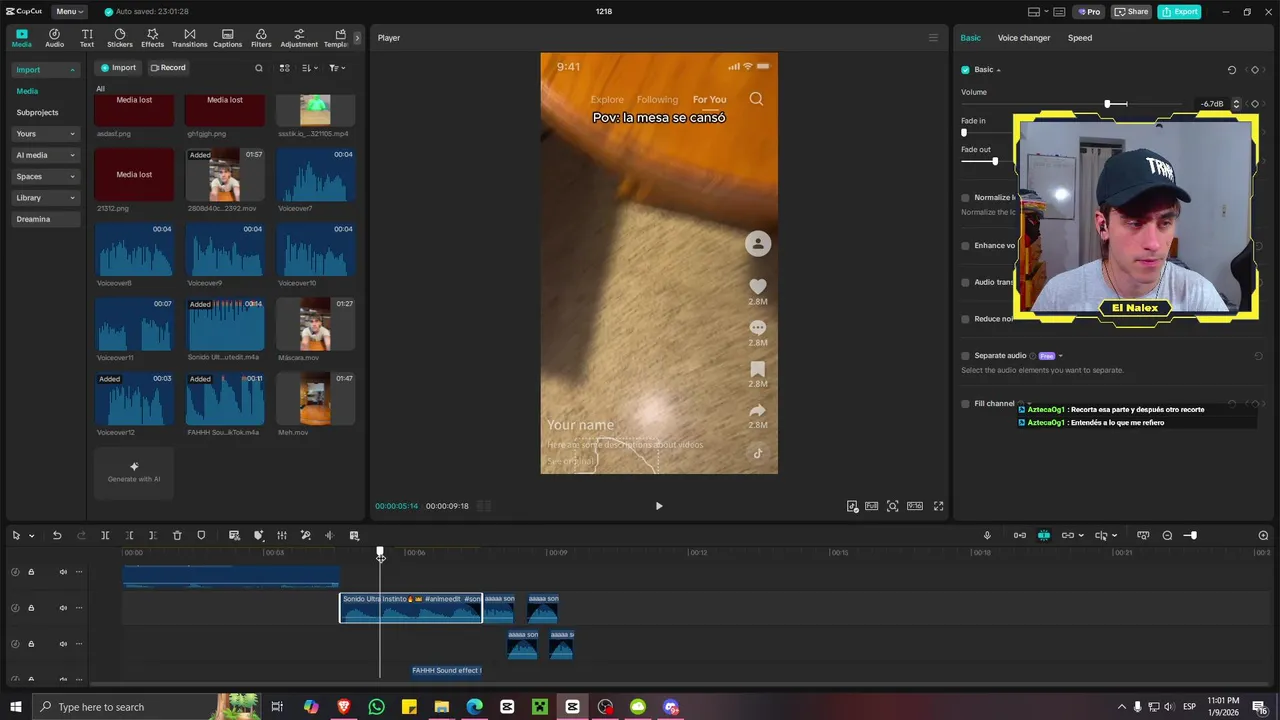Click the Share button
This screenshot has height=720, width=1280.
(1132, 12)
